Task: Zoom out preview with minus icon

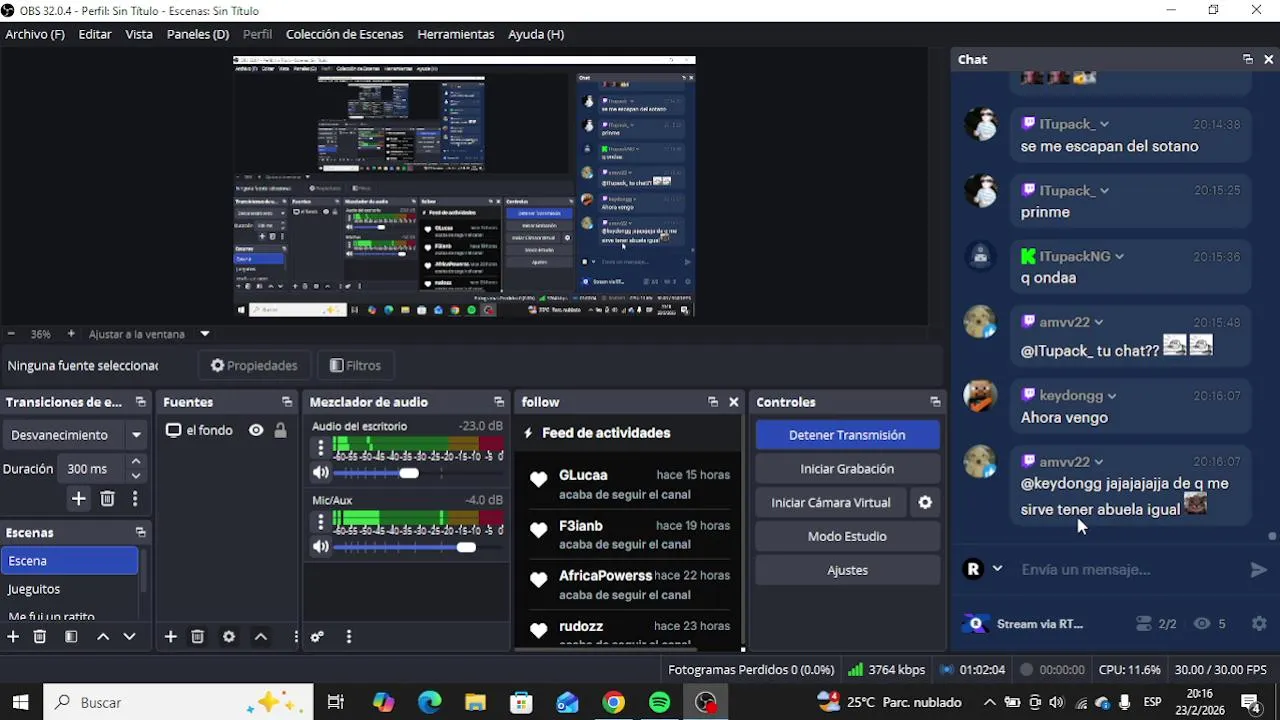Action: pos(11,334)
